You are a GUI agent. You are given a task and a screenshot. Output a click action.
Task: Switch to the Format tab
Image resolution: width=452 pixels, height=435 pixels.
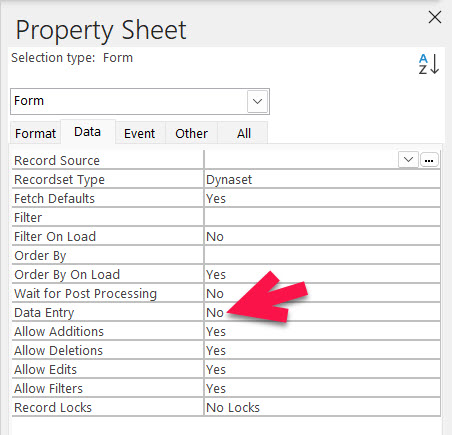click(35, 133)
